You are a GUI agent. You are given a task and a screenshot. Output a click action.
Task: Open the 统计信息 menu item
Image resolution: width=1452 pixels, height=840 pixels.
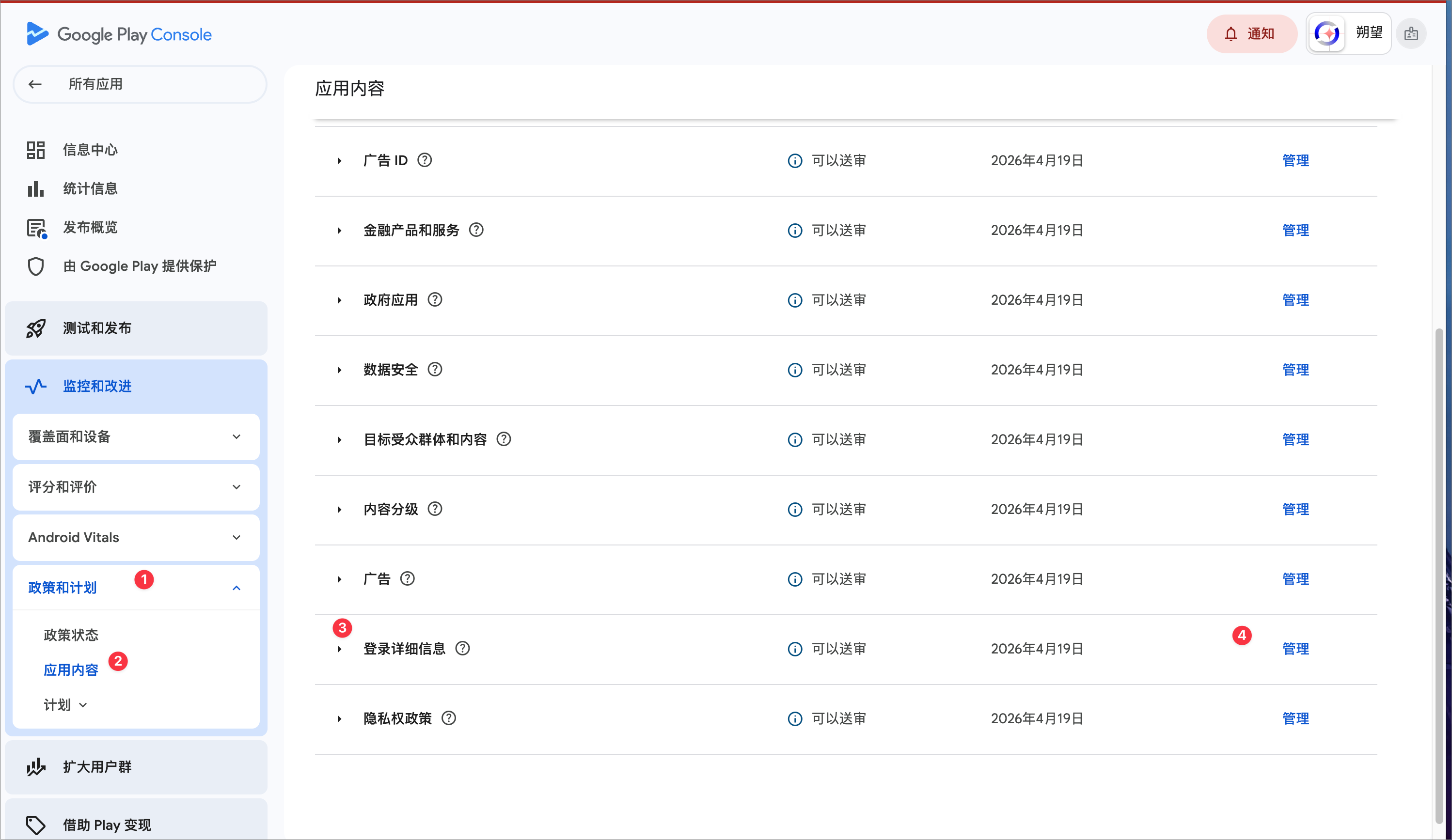tap(90, 188)
